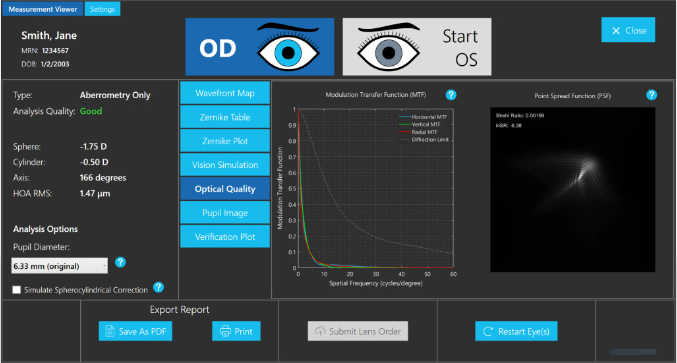Print the report
The width and height of the screenshot is (677, 363).
click(x=236, y=331)
